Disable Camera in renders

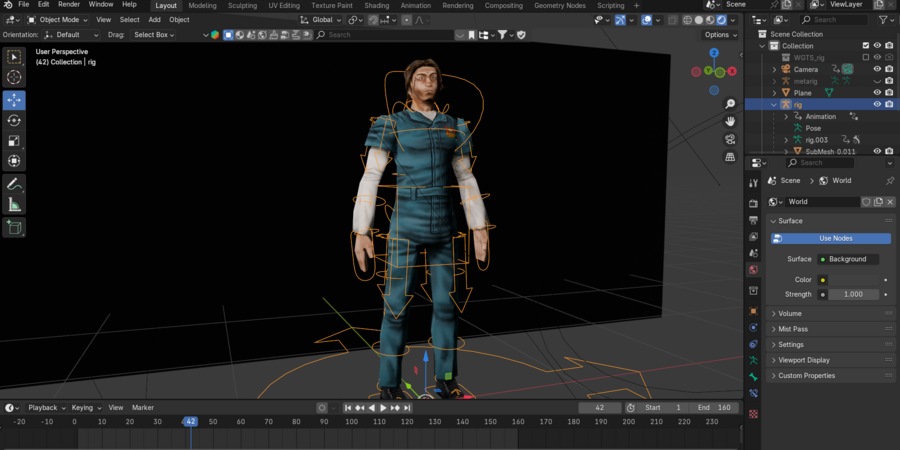pos(889,69)
